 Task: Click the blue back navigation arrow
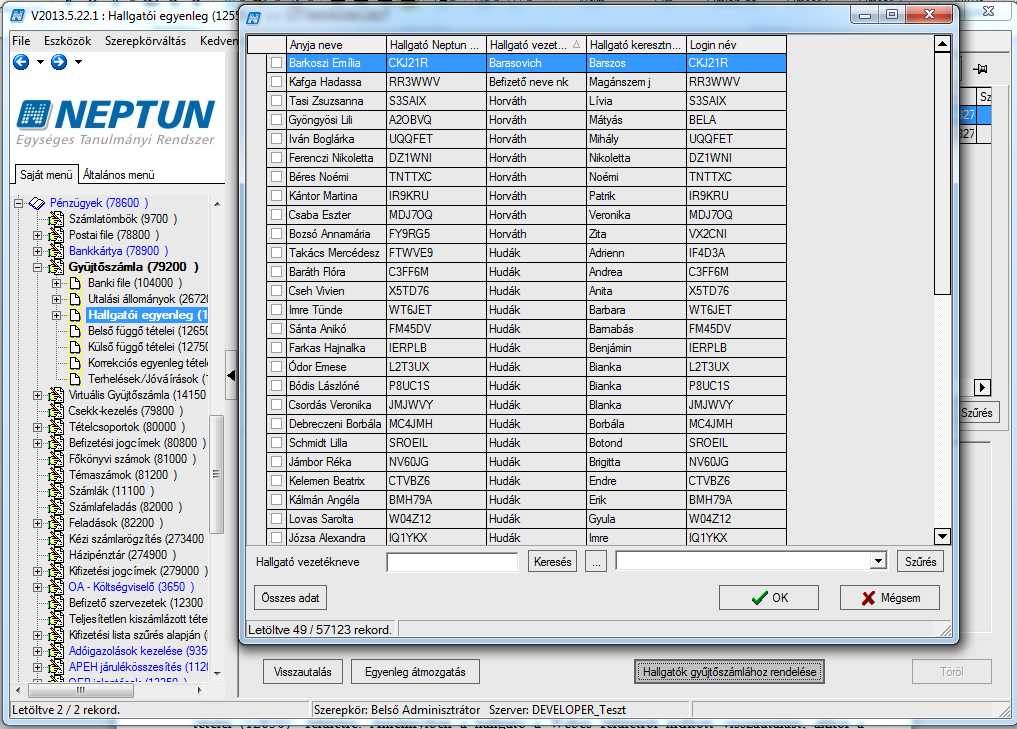coord(21,62)
